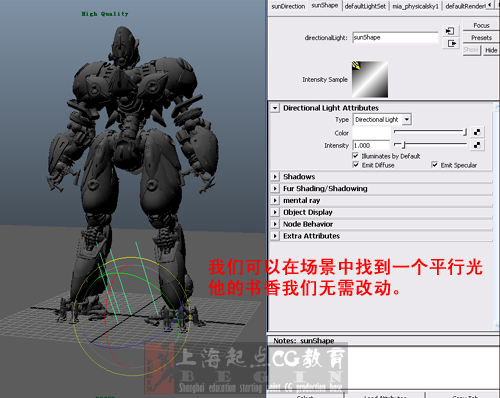500x398 pixels.
Task: Toggle Illuminates by Default checkbox
Action: point(355,156)
